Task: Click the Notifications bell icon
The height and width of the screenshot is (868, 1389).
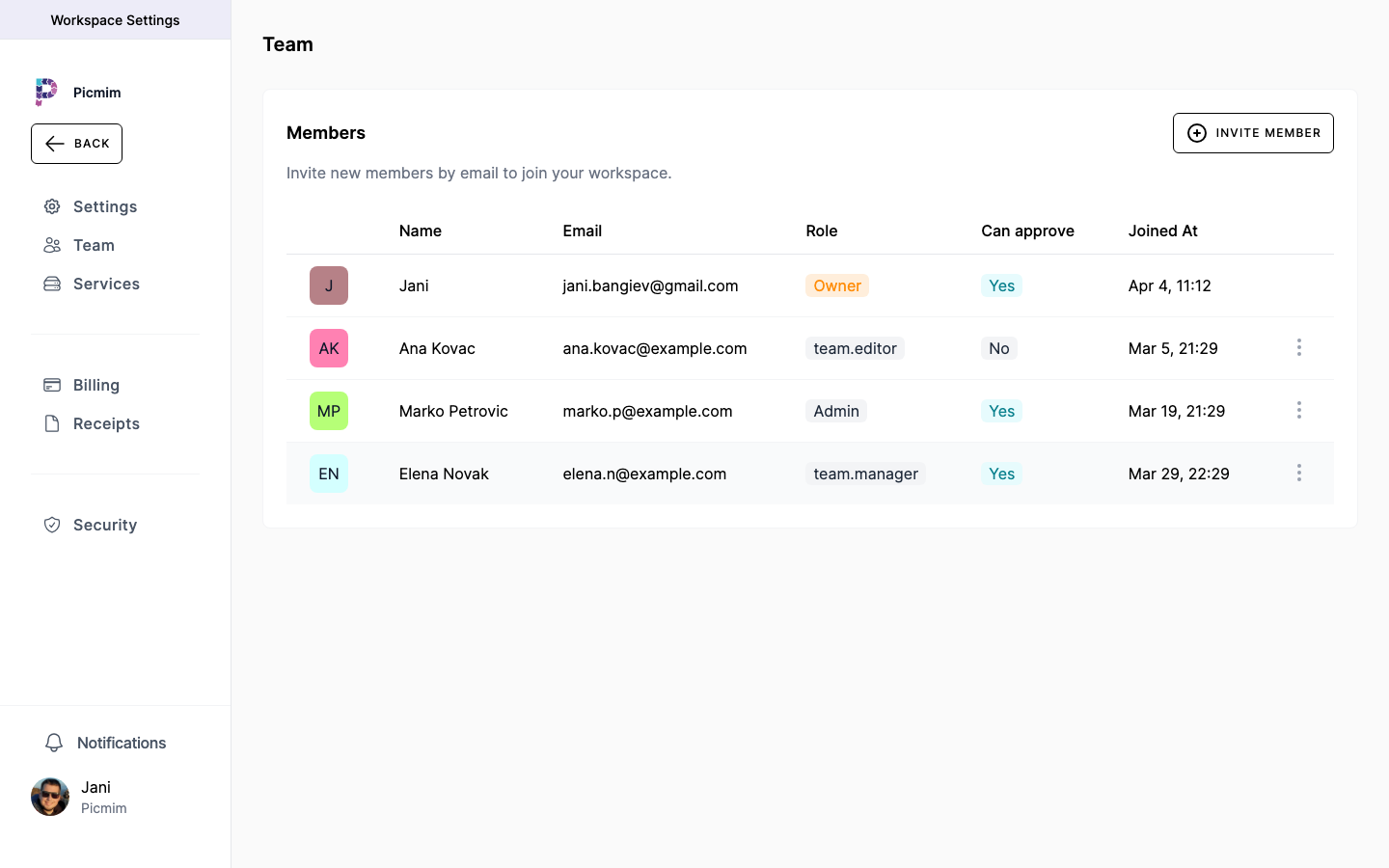Action: coord(54,743)
